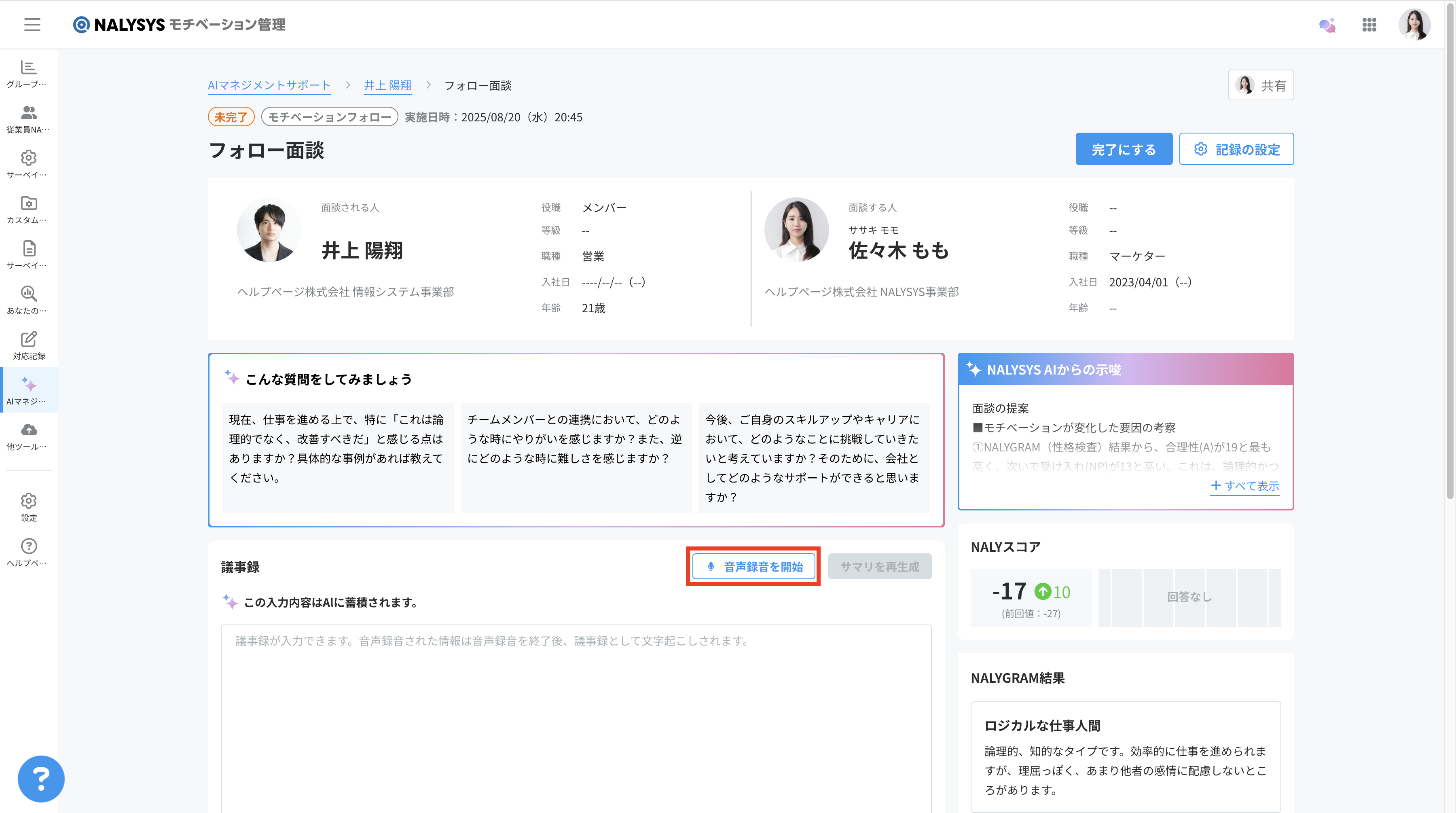Image resolution: width=1456 pixels, height=813 pixels.
Task: Open the apps grid launcher
Action: 1369,24
